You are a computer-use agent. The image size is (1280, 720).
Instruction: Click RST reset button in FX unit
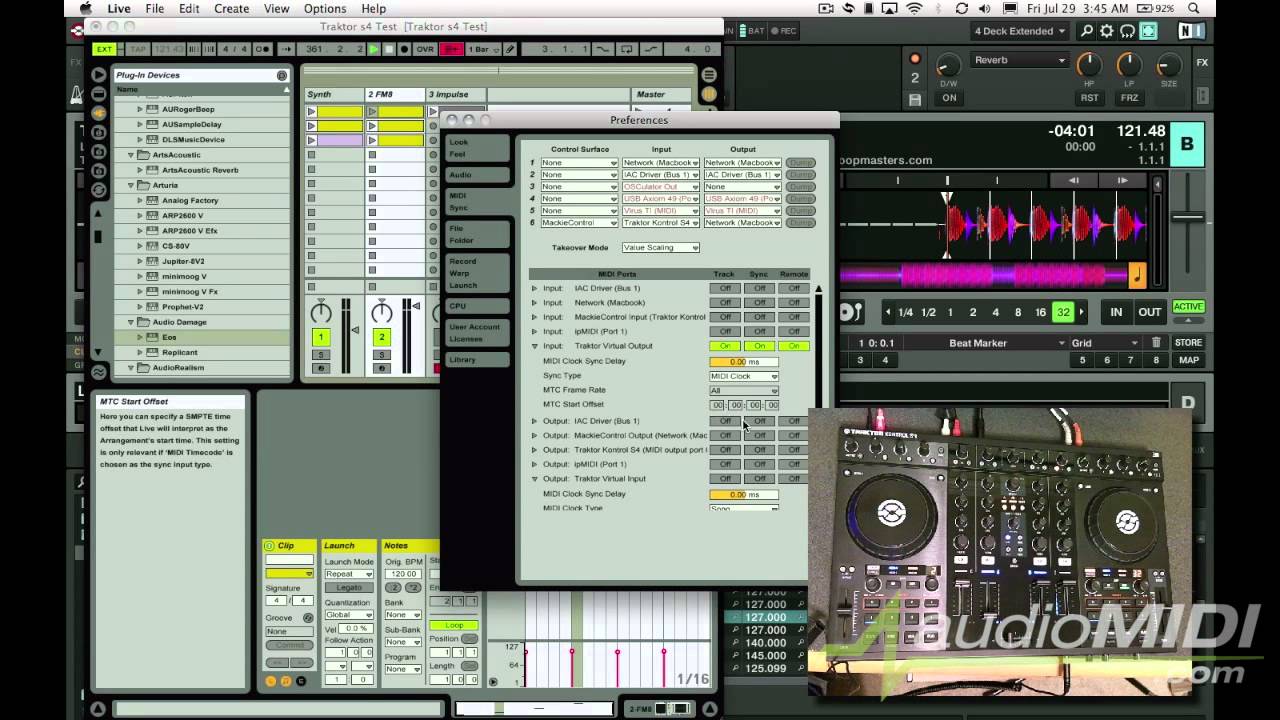click(x=1089, y=98)
